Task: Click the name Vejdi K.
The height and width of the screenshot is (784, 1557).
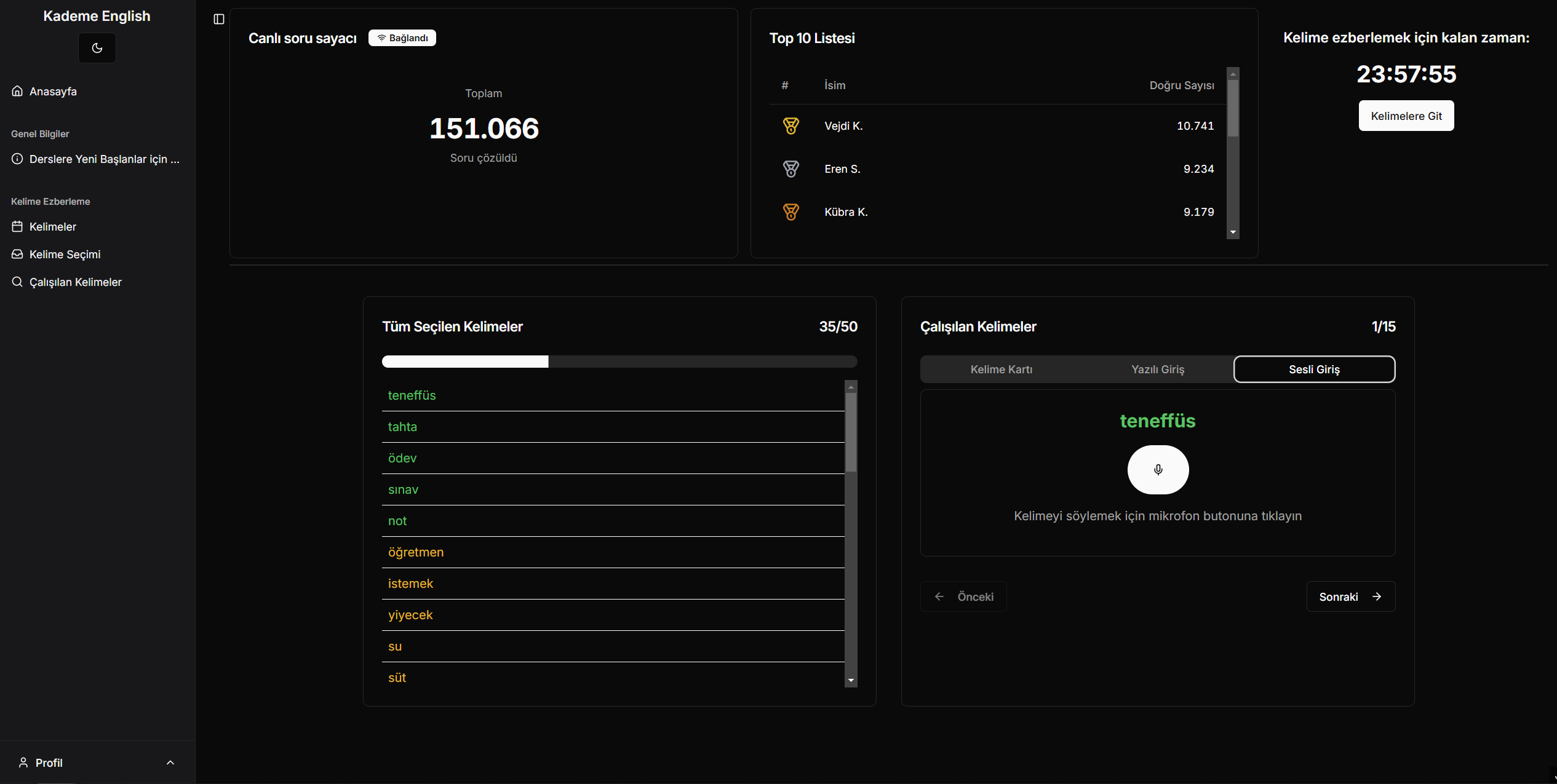Action: click(843, 126)
